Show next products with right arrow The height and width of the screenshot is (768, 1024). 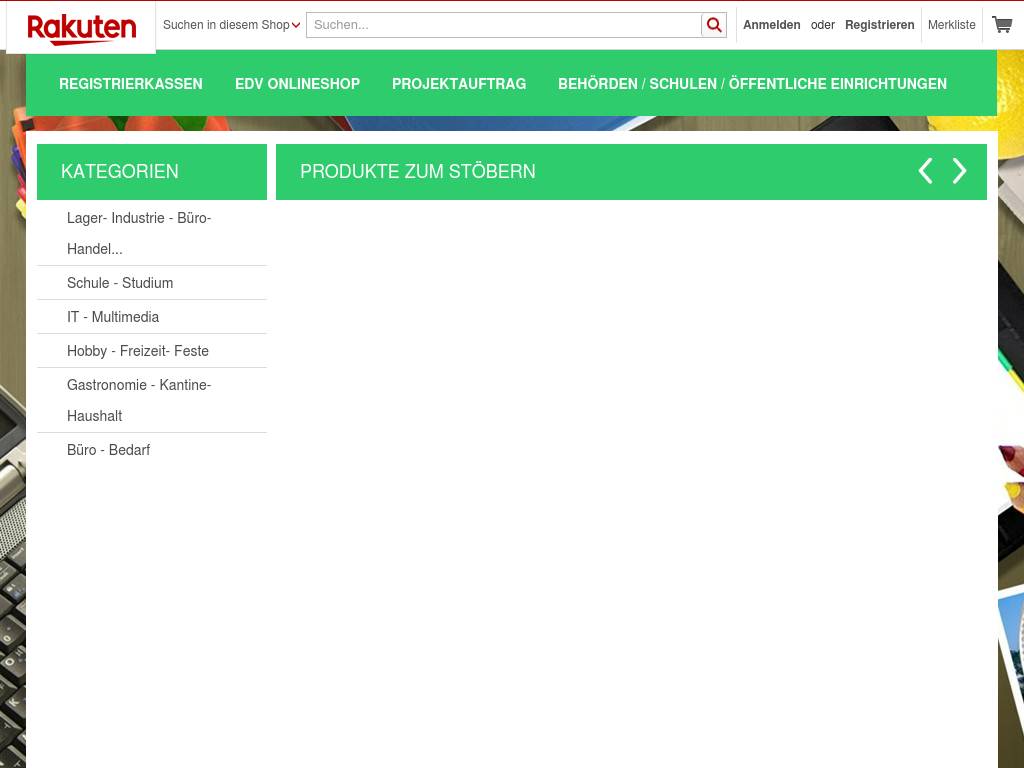pyautogui.click(x=959, y=172)
